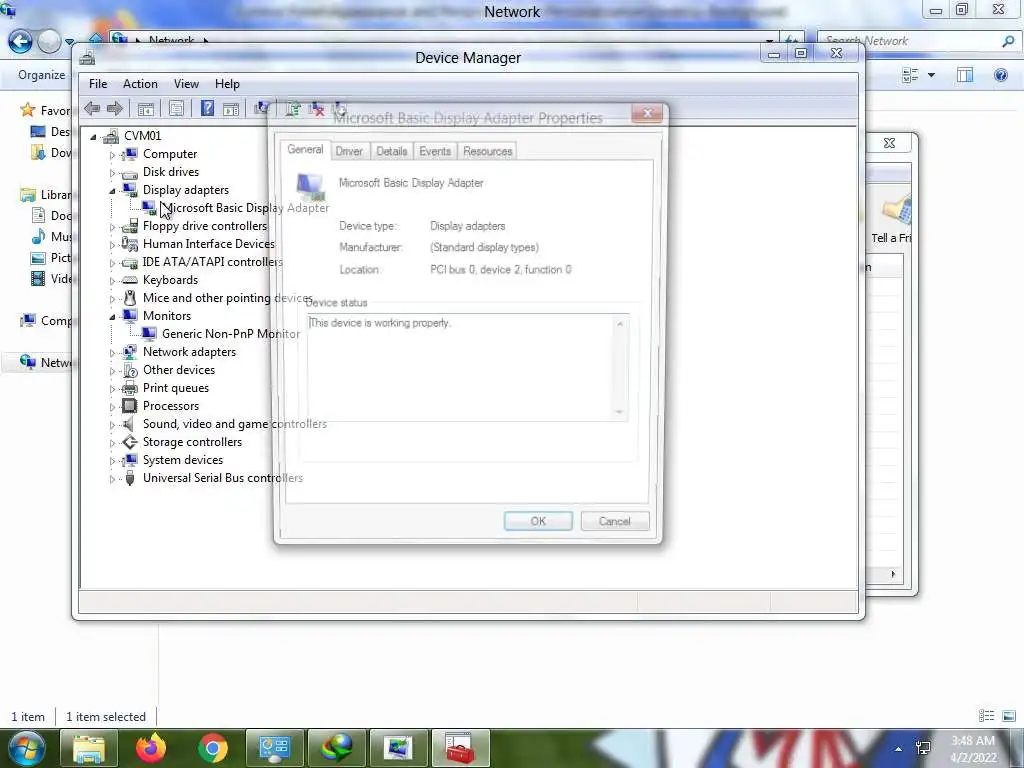The height and width of the screenshot is (768, 1024).
Task: Close the Microsoft Basic Display Adapter Properties dialog
Action: pyautogui.click(x=647, y=114)
